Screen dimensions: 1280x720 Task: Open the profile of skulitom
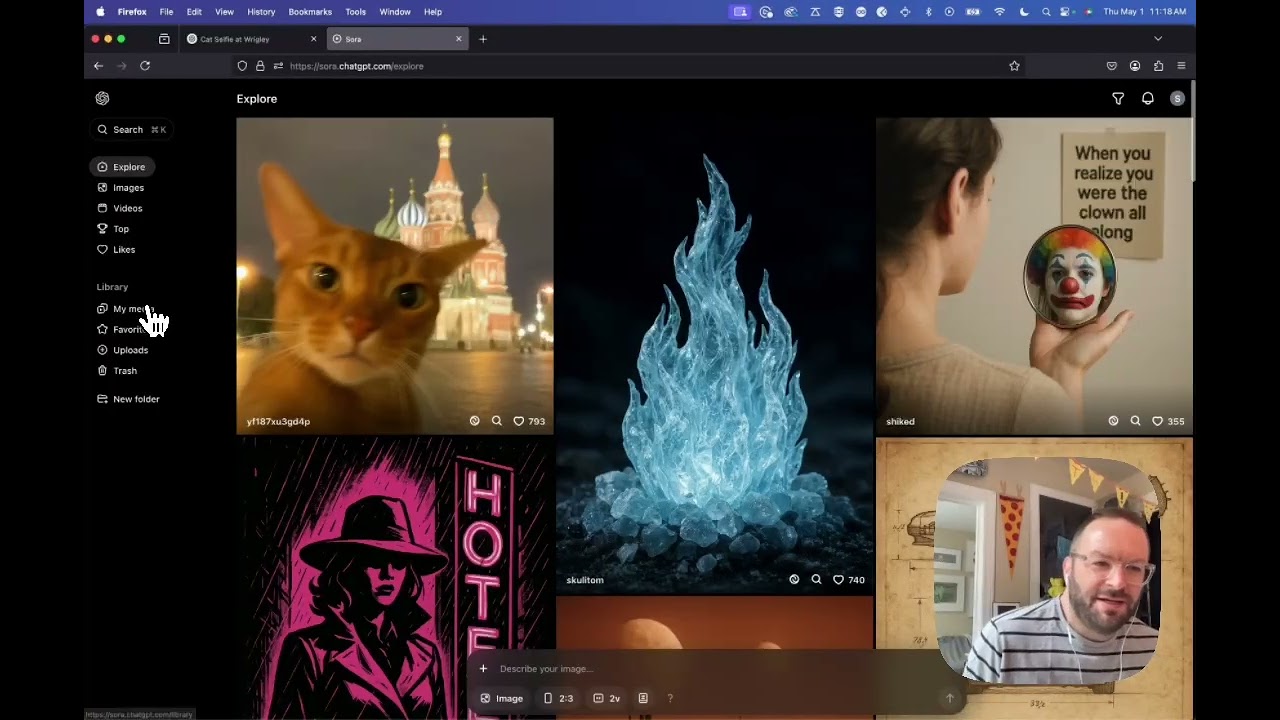tap(585, 580)
